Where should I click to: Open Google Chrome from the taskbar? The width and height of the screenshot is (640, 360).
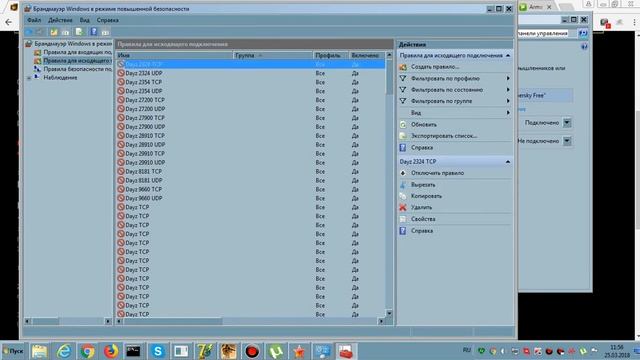click(87, 351)
